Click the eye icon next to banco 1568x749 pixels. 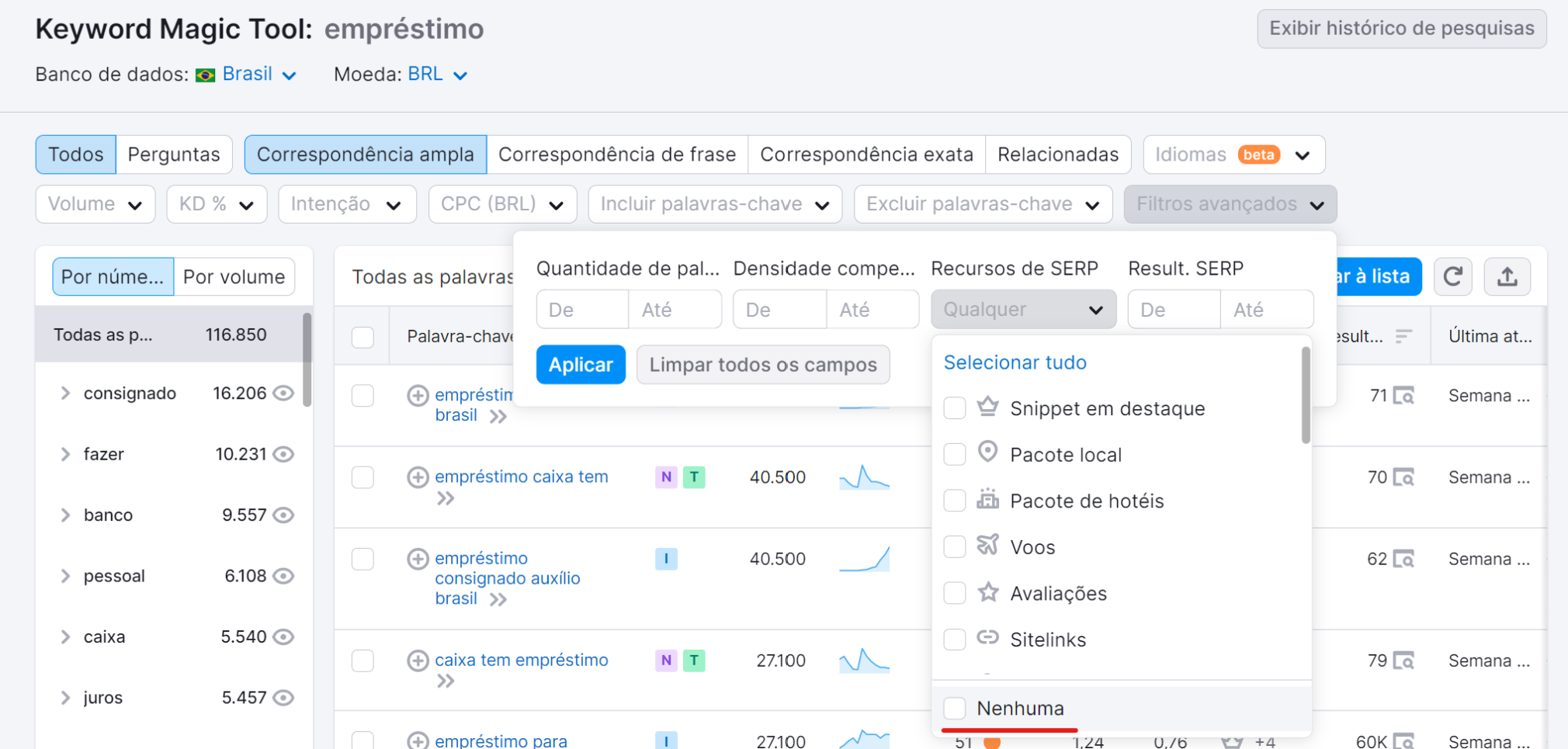coord(284,515)
